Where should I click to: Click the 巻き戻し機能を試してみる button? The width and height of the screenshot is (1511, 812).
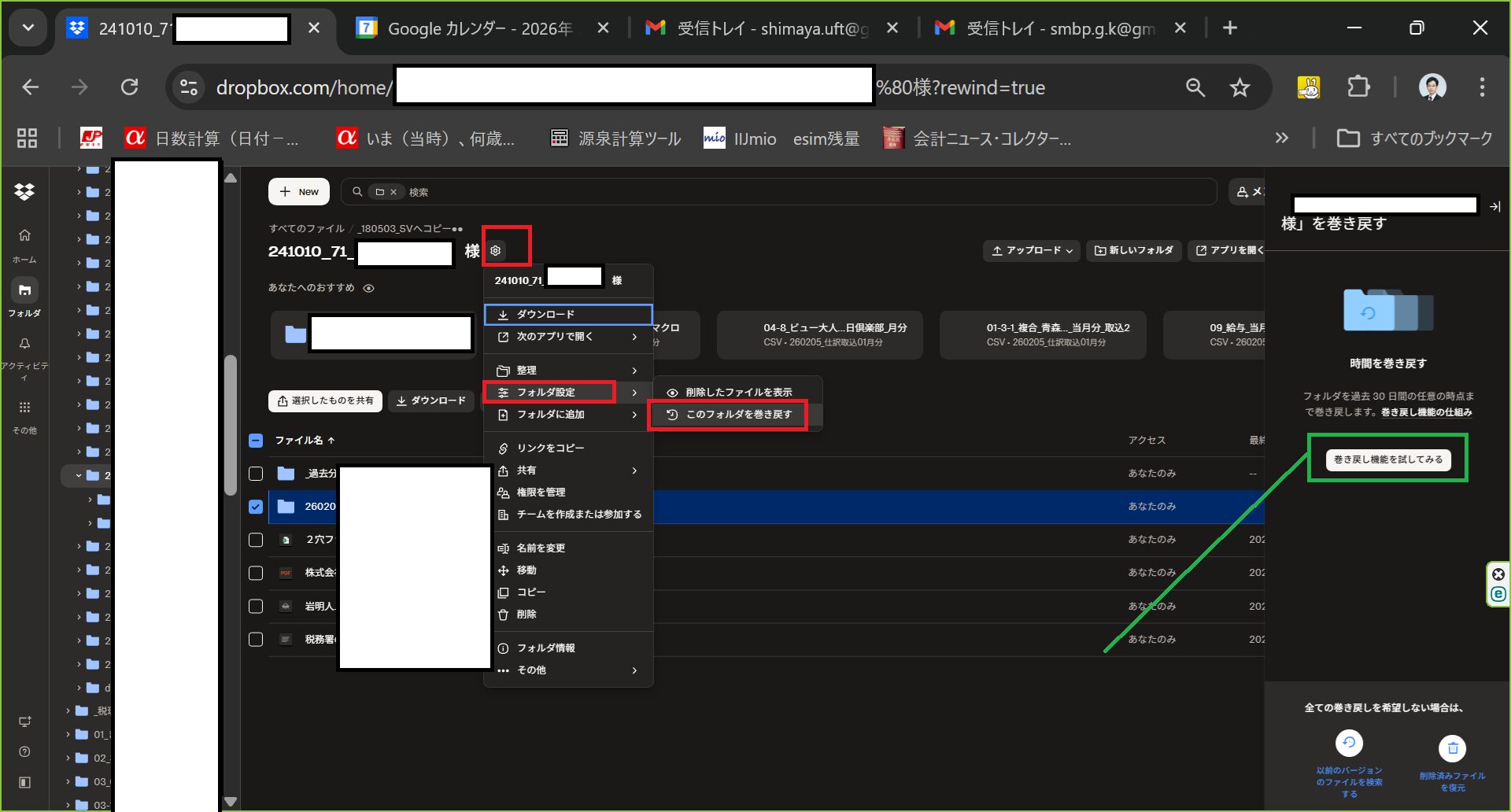tap(1387, 460)
